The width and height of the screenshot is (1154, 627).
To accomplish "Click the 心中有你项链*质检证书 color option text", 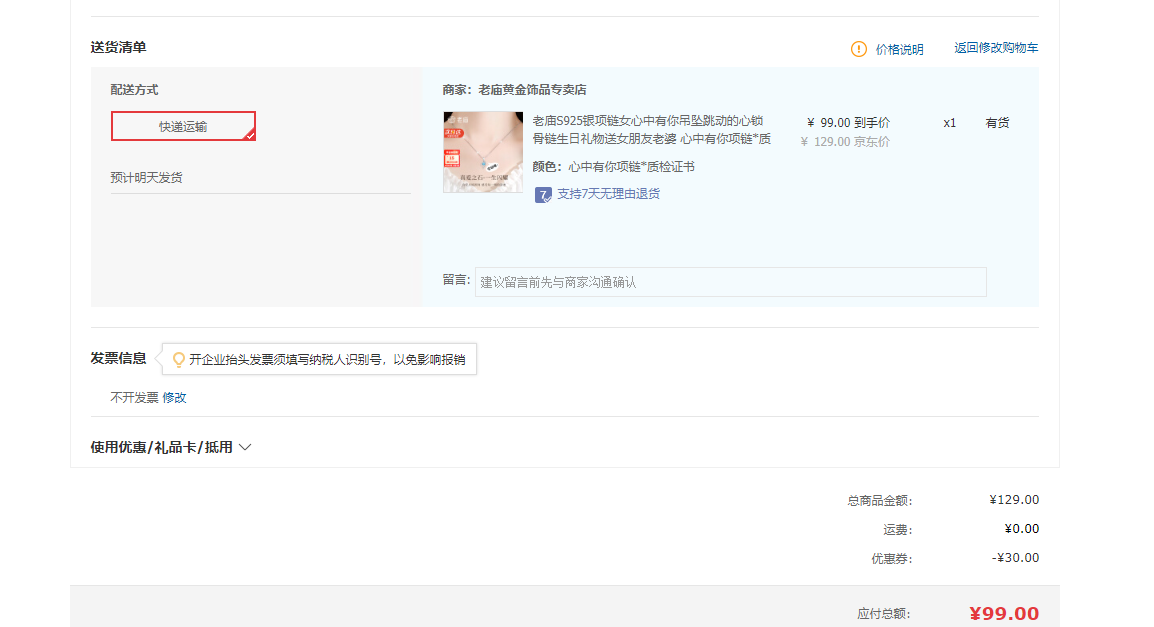I will click(631, 167).
